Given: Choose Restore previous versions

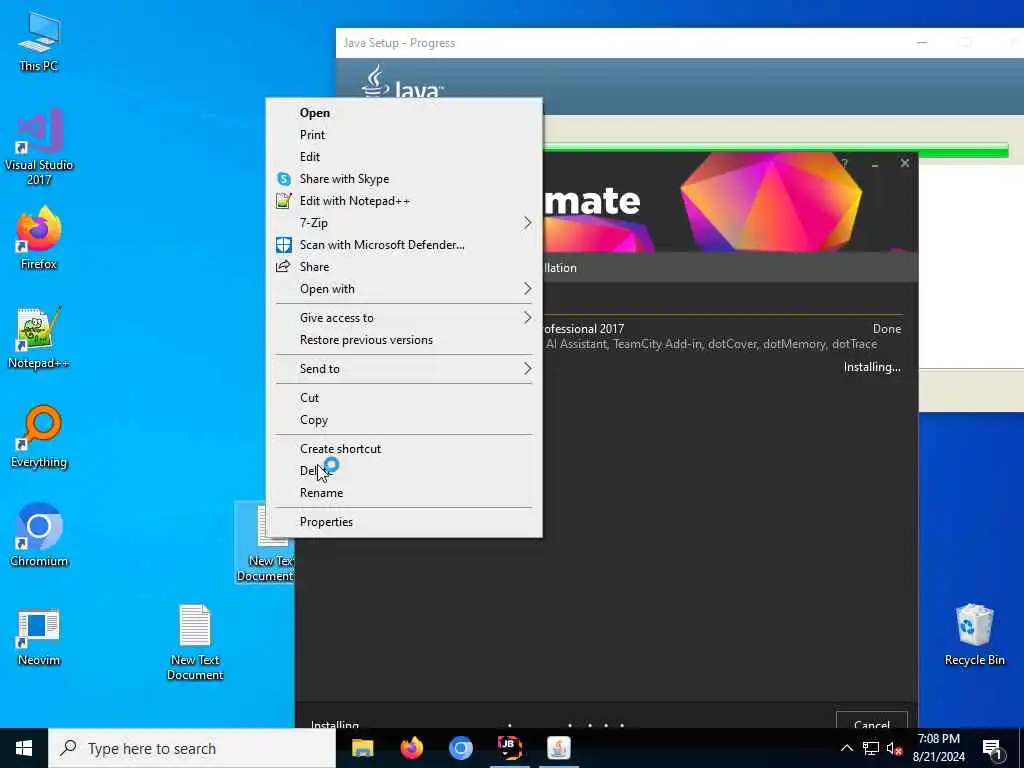Looking at the screenshot, I should coord(404,340).
